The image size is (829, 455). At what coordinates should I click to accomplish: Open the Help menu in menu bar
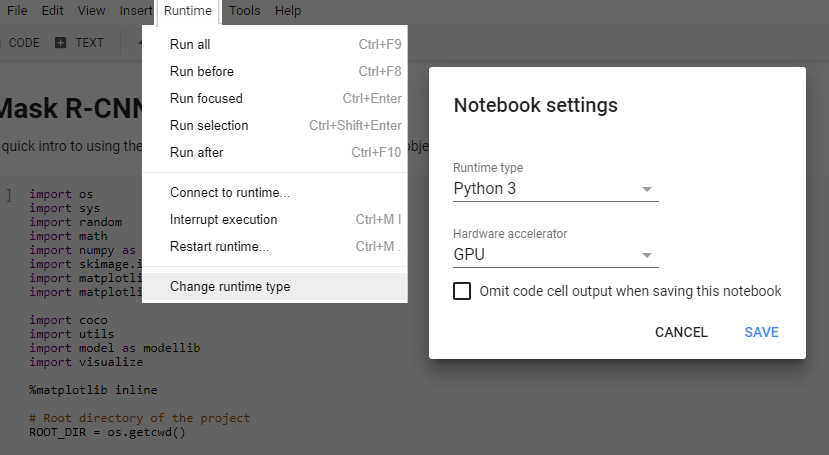coord(287,11)
